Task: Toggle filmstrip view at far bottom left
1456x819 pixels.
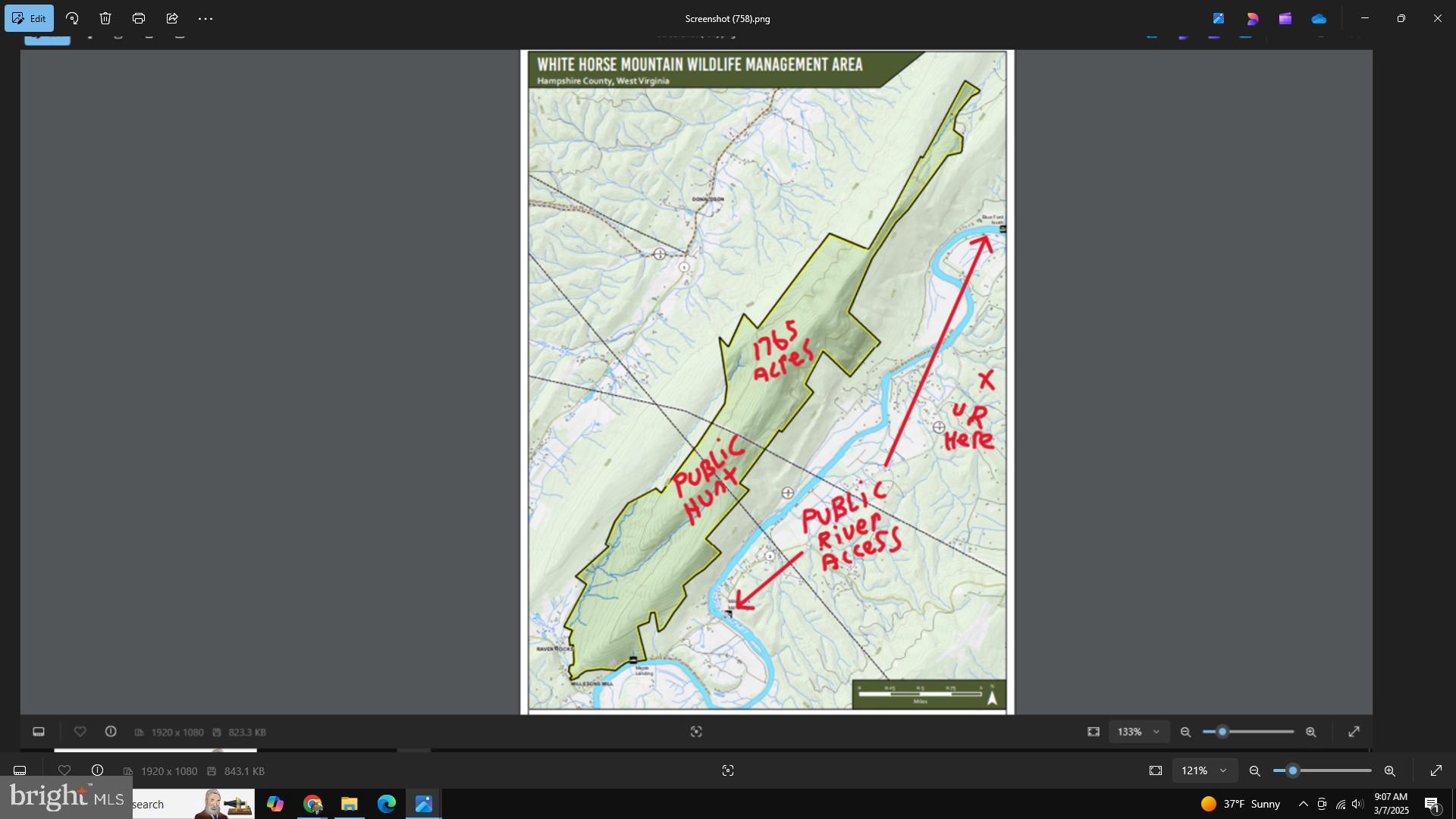Action: [20, 770]
